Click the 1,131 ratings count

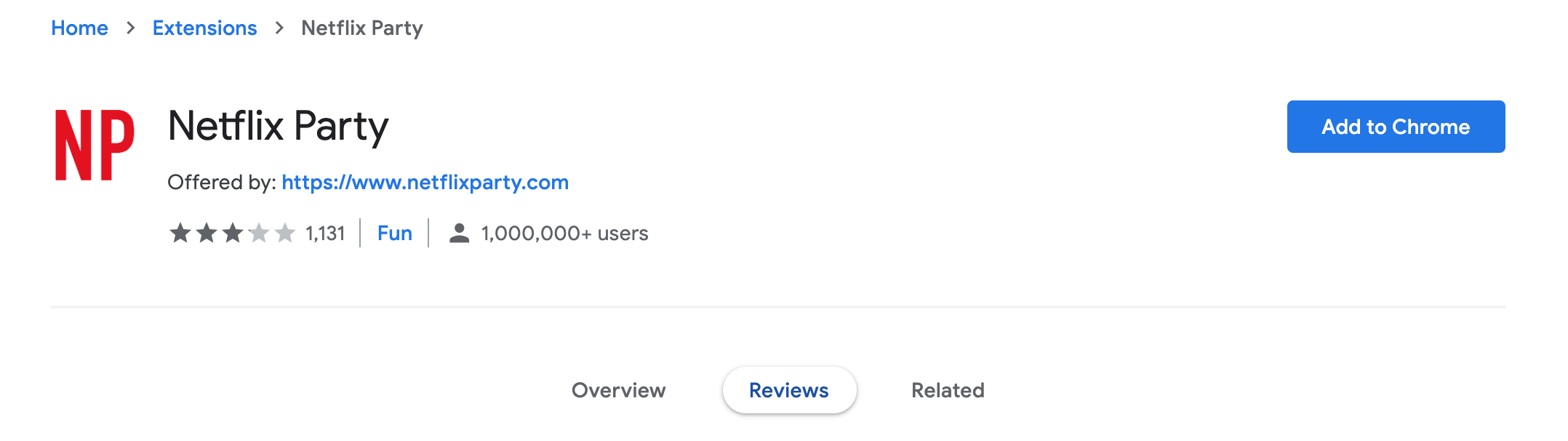(325, 234)
